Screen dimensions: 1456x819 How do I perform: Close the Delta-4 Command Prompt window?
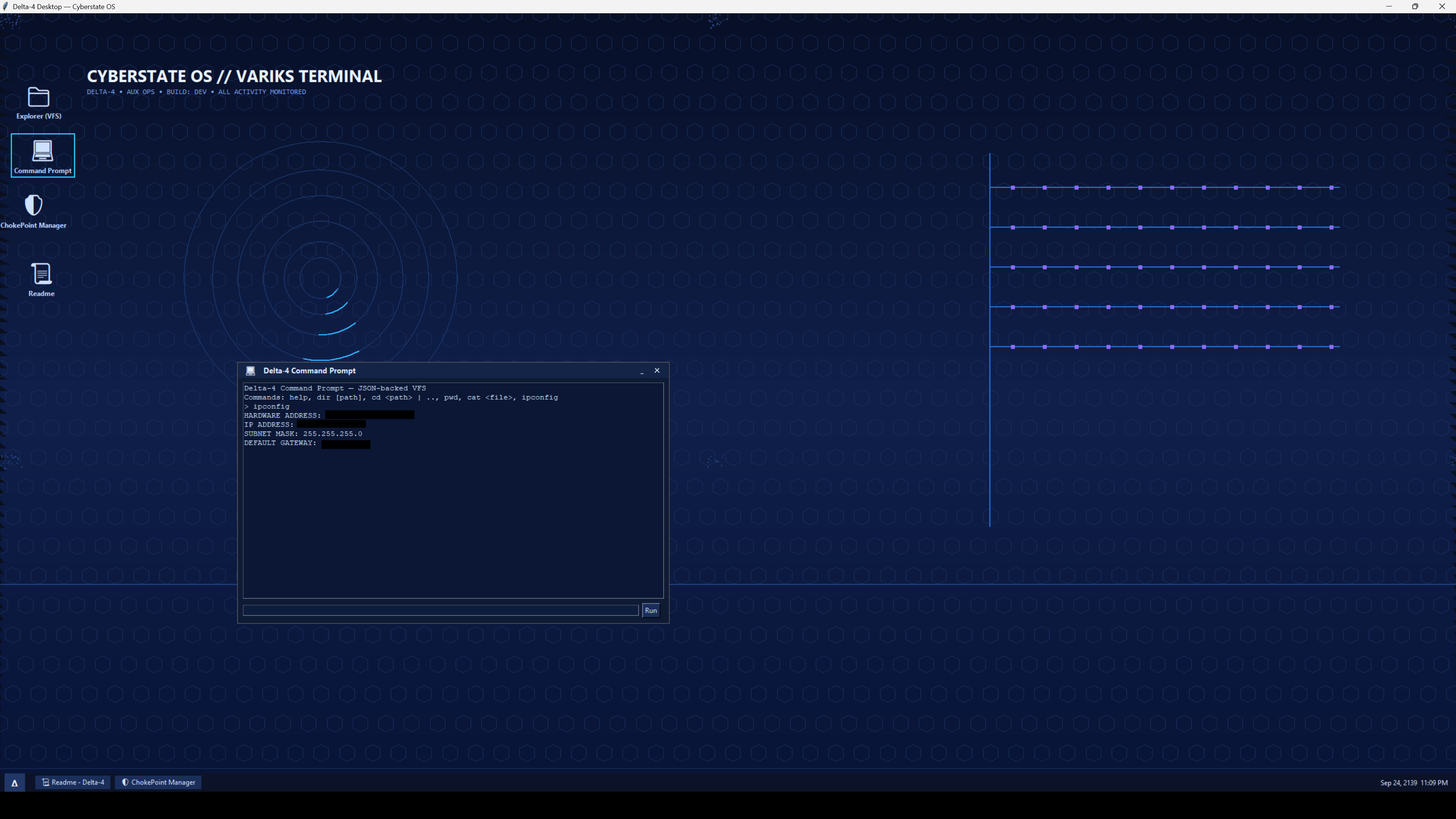pos(657,371)
